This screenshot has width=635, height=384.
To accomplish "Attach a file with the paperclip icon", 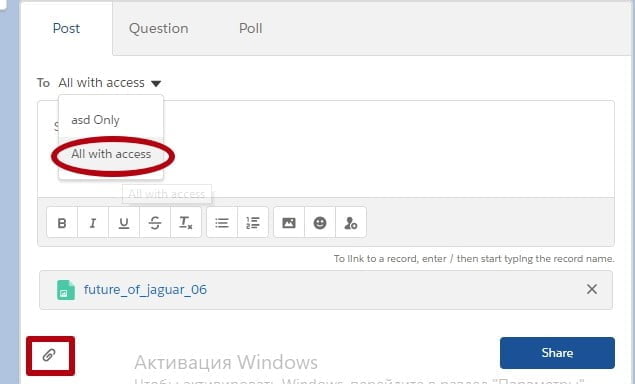I will (49, 355).
